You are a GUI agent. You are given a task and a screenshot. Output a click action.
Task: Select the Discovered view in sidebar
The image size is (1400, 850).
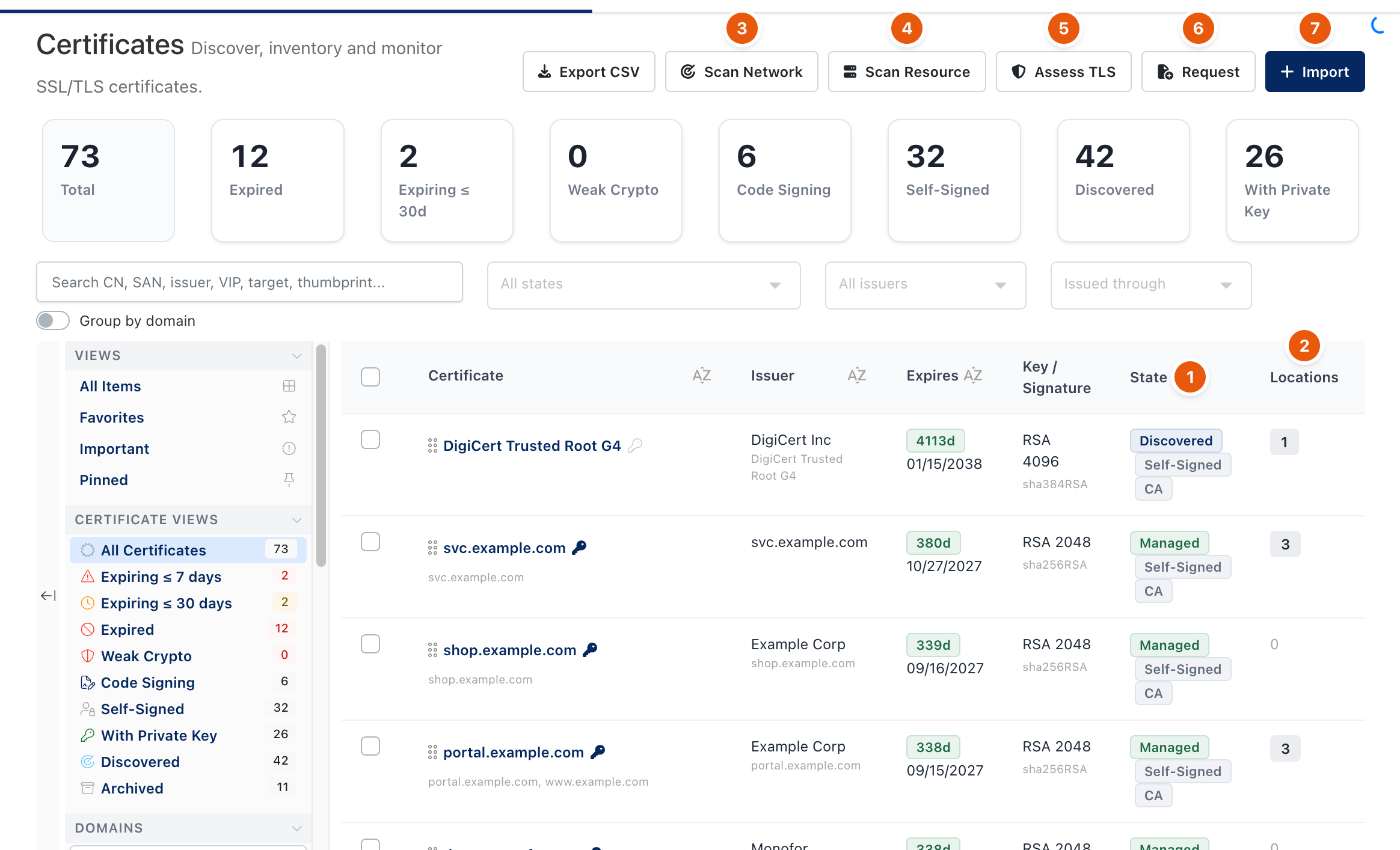click(190, 762)
